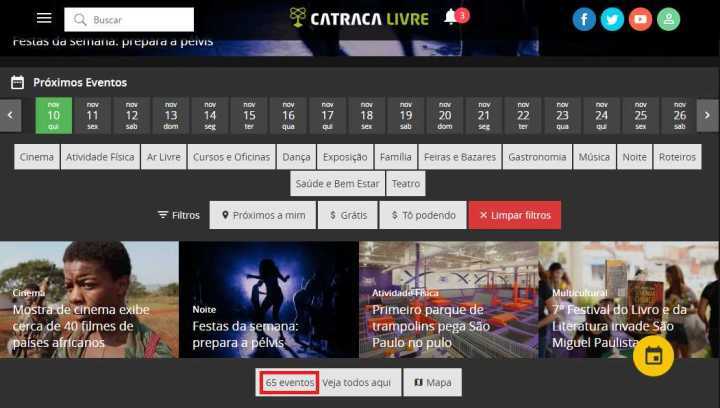
Task: Select date nov 15 ter
Action: click(249, 115)
